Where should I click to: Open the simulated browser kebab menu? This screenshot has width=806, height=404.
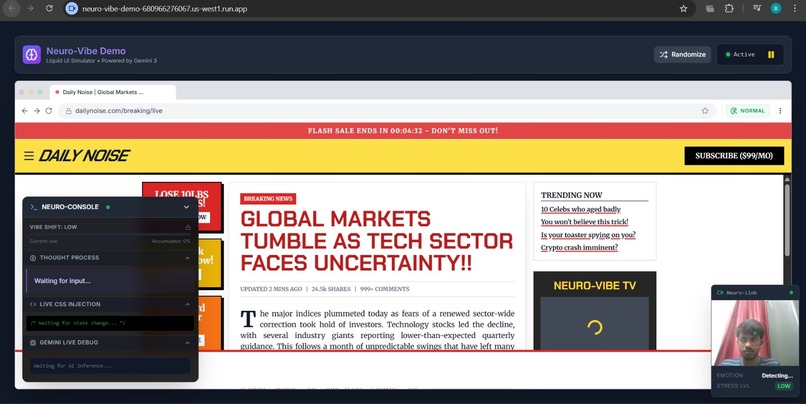pyautogui.click(x=780, y=111)
